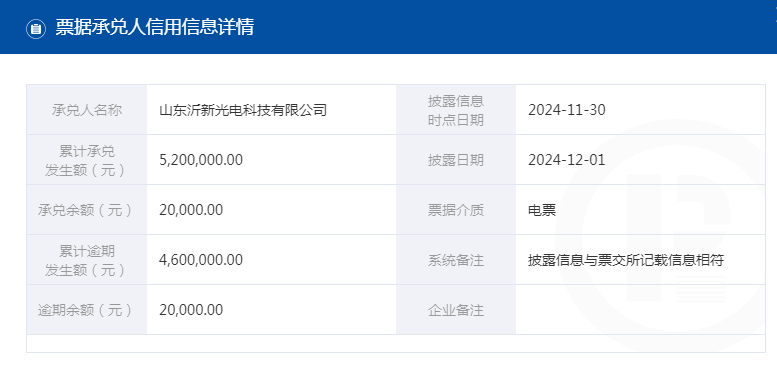Click the 累计承兑发生额（元） label
This screenshot has width=777, height=368.
(x=87, y=160)
